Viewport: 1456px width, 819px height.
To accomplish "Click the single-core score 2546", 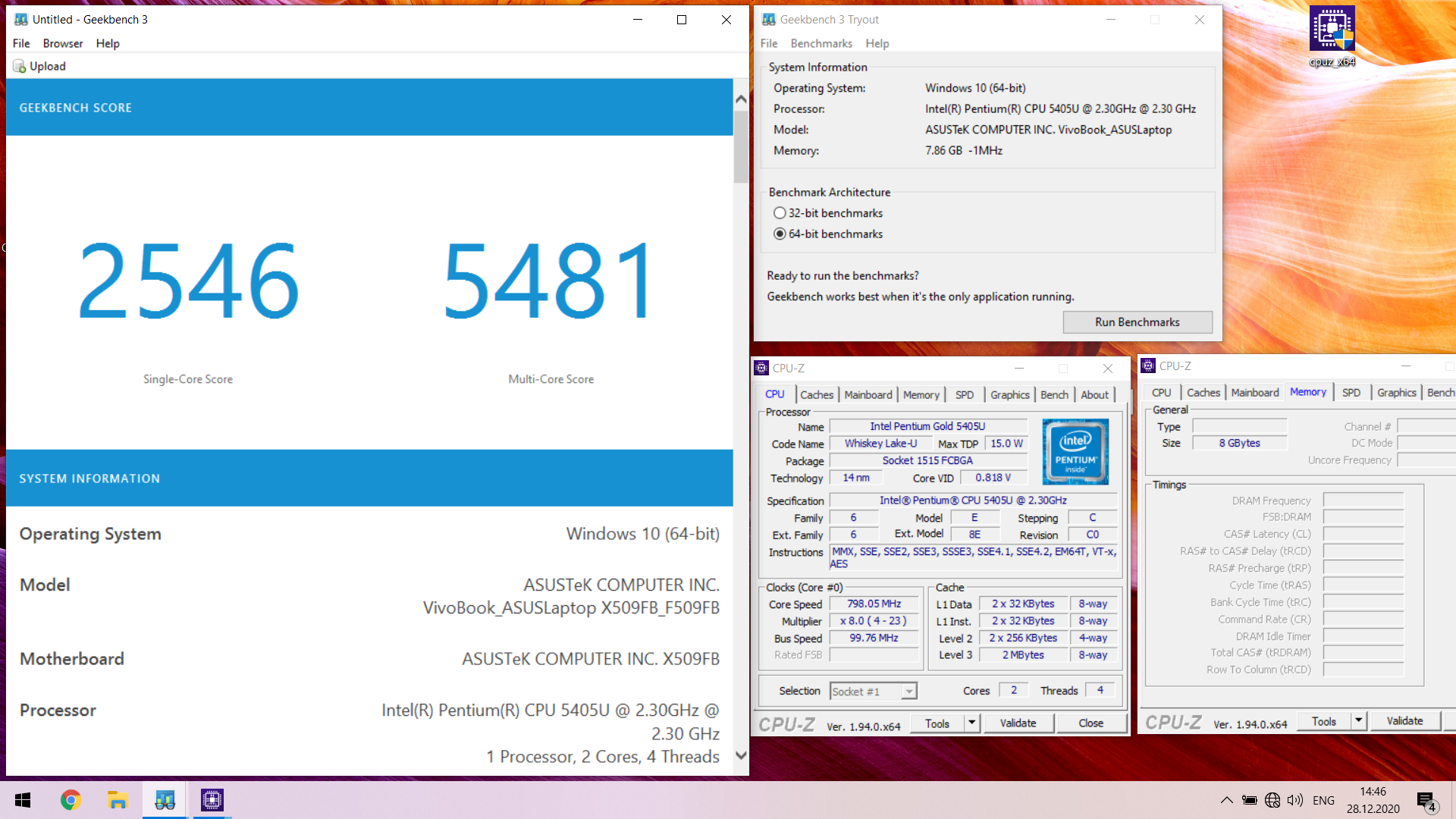I will (x=188, y=281).
